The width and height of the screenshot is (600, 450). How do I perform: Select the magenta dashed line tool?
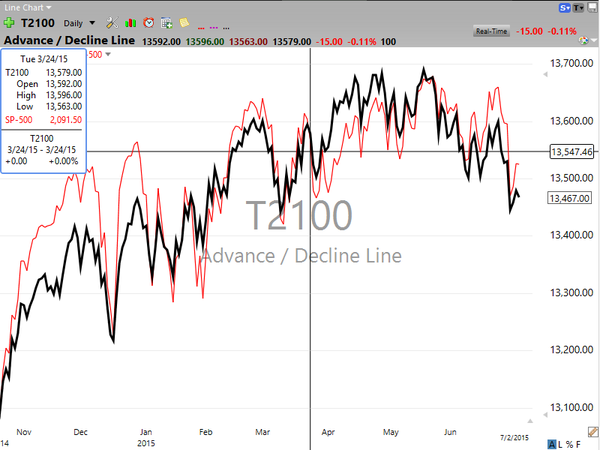pos(214,28)
